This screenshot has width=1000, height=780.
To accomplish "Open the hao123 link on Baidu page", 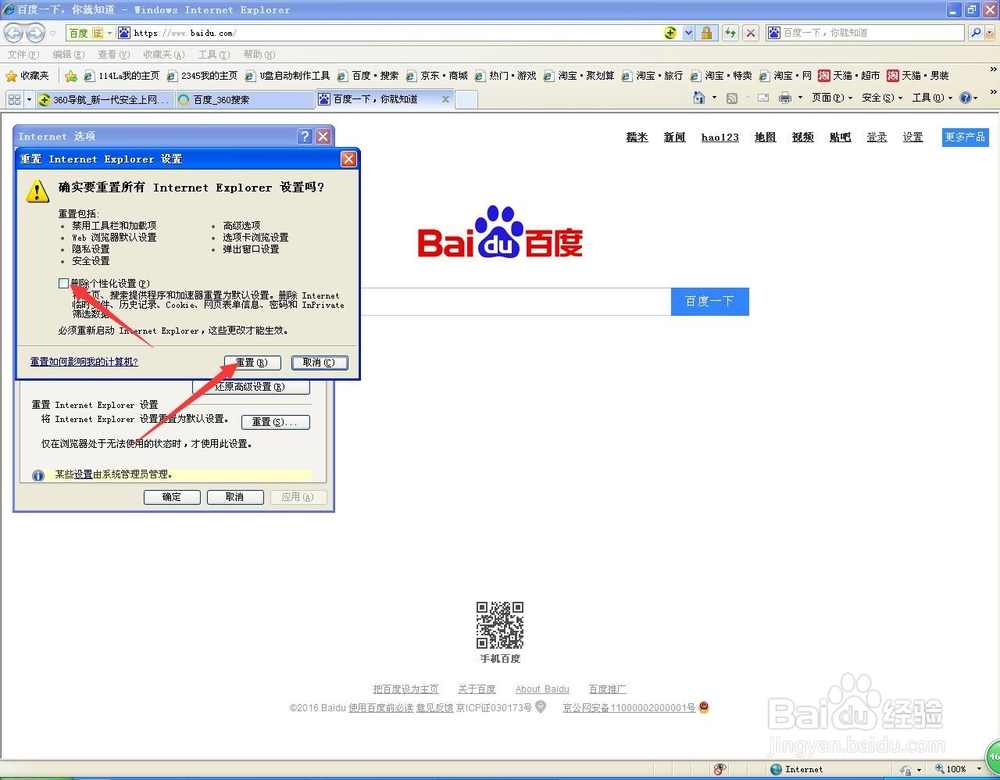I will (x=720, y=137).
